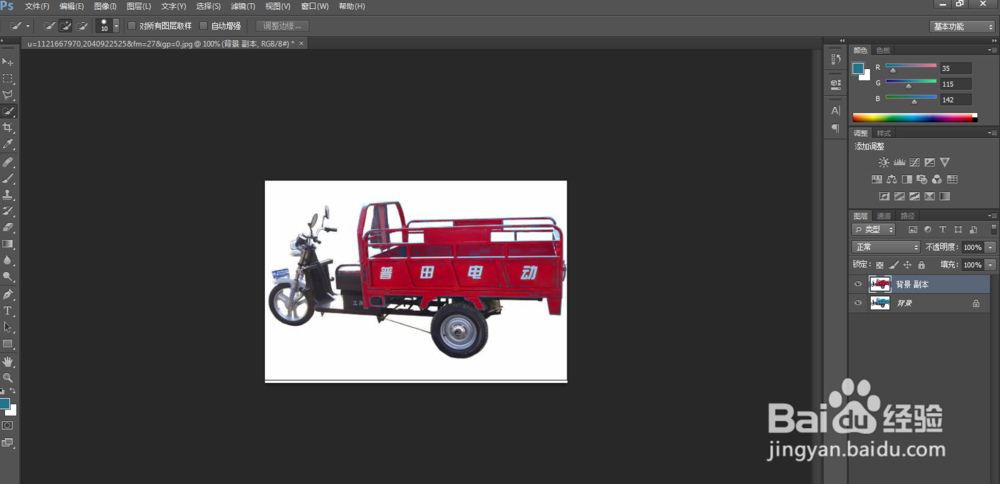Open the layer filter 类型 dropdown
1000x484 pixels.
coord(874,229)
